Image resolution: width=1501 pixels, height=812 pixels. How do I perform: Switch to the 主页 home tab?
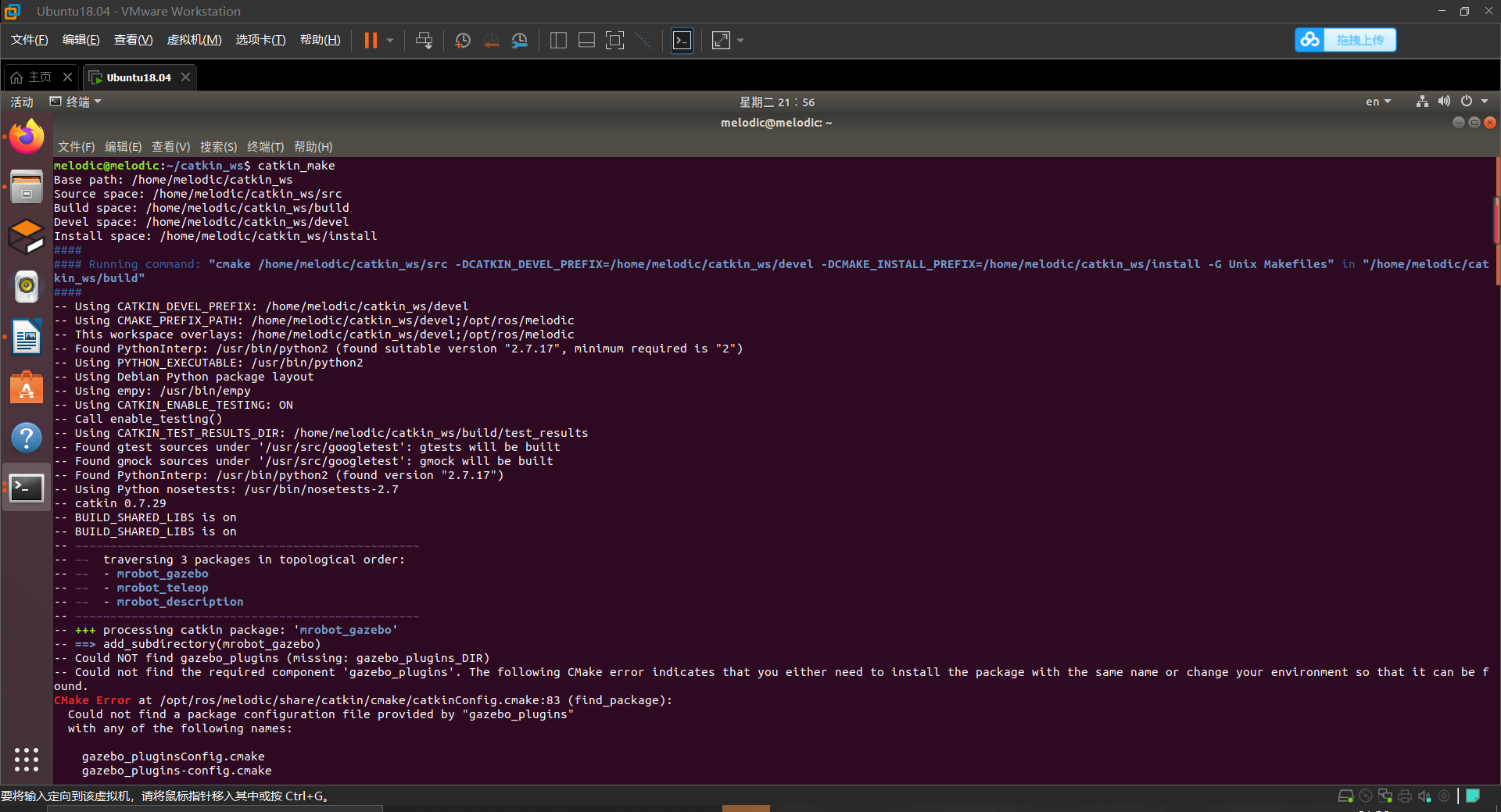click(32, 77)
